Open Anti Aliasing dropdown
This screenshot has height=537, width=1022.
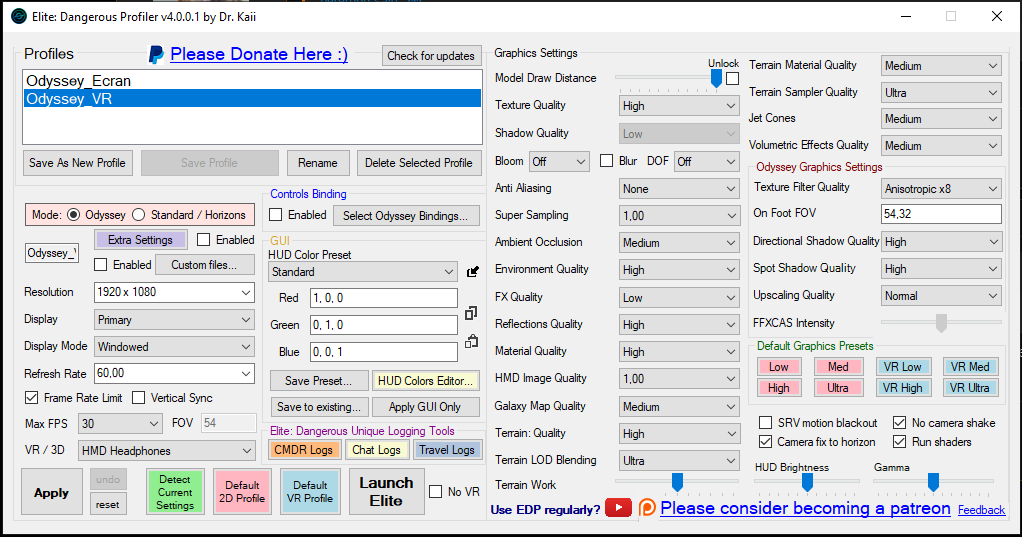point(679,189)
